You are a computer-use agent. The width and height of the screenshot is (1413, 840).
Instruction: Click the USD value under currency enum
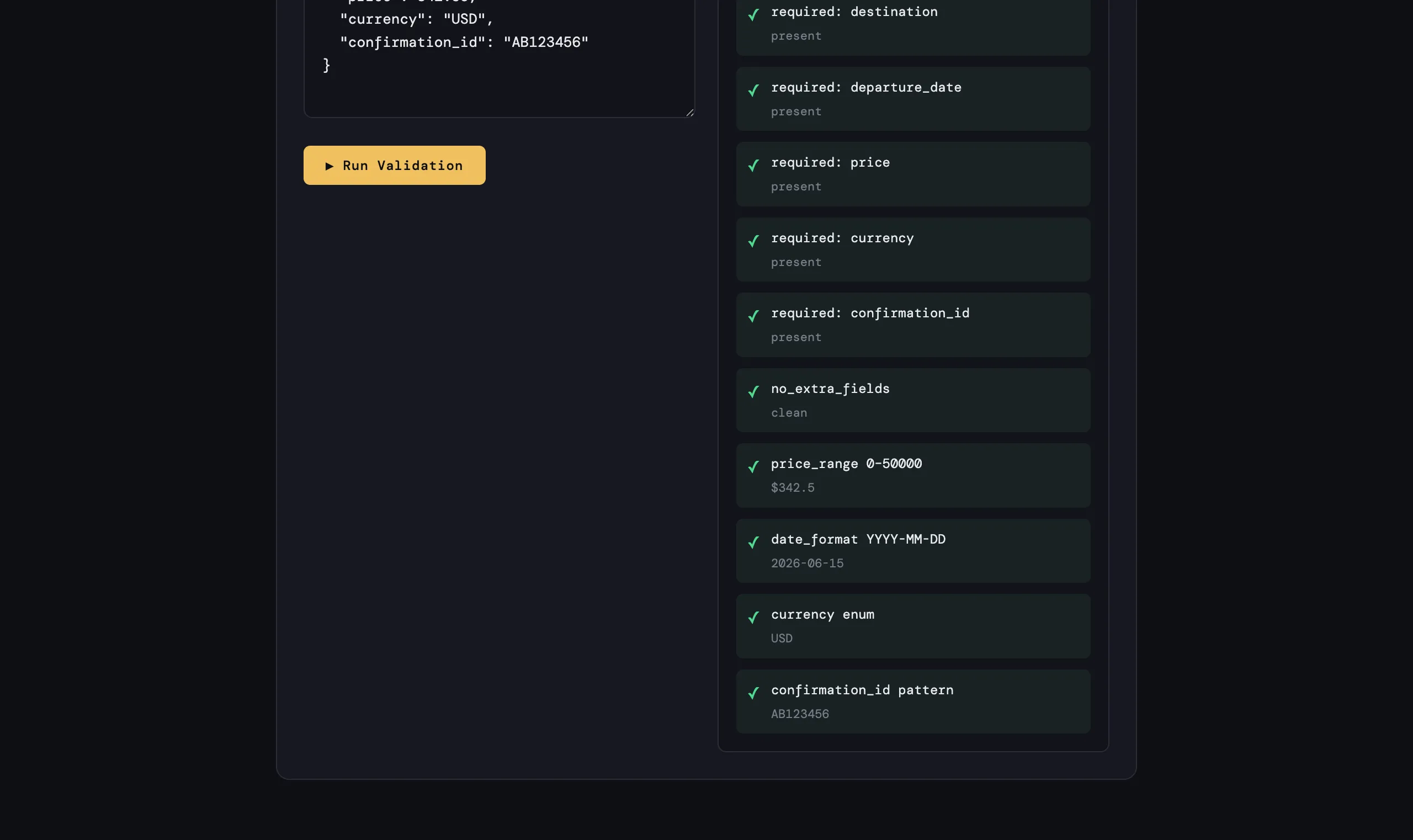coord(781,638)
